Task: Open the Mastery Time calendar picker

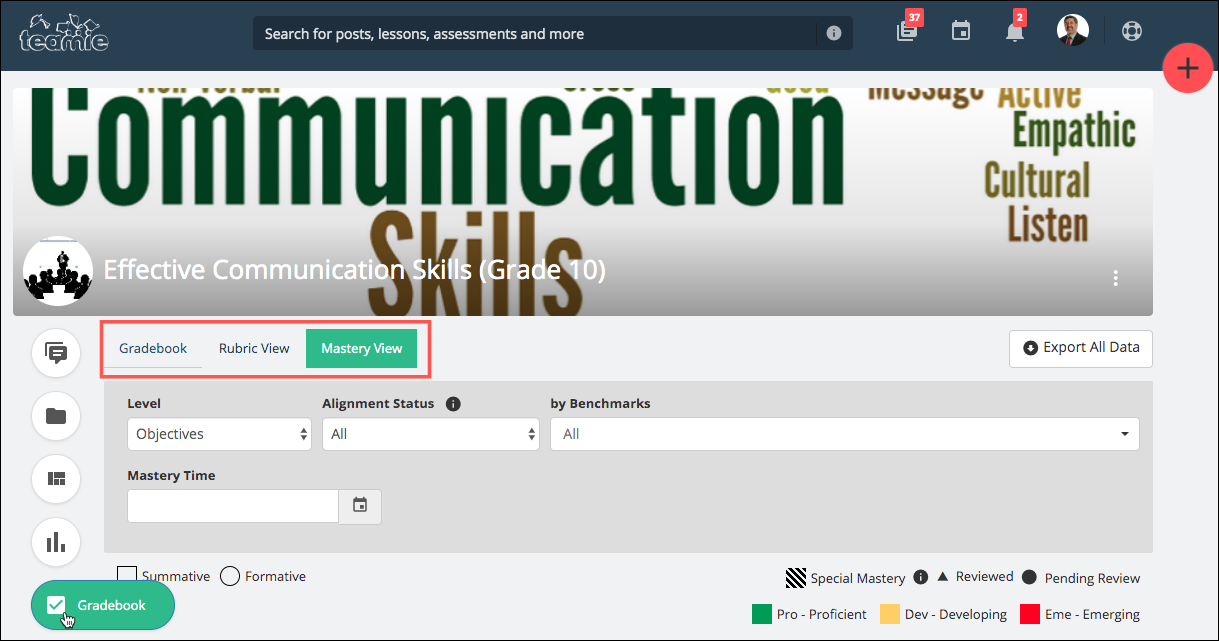Action: click(x=360, y=506)
